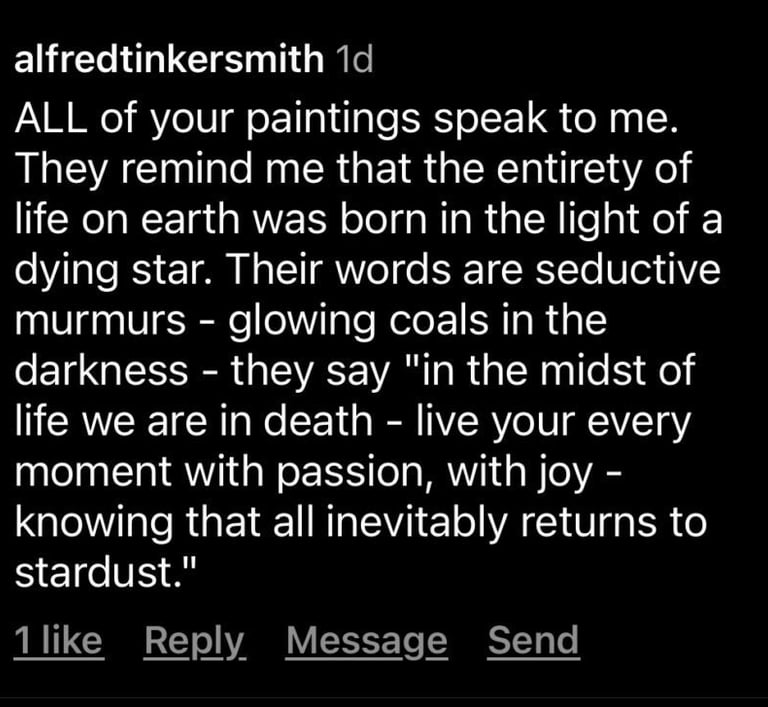Click the word 'darkness' in the comment
Image resolution: width=768 pixels, height=707 pixels.
(101, 372)
